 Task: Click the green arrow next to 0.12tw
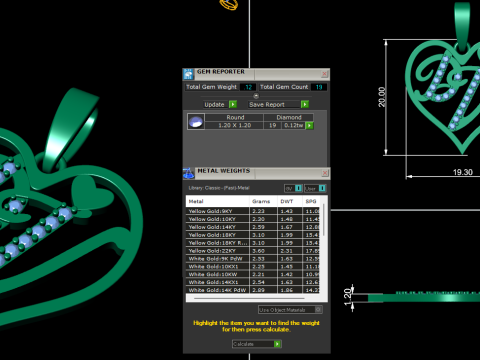309,126
